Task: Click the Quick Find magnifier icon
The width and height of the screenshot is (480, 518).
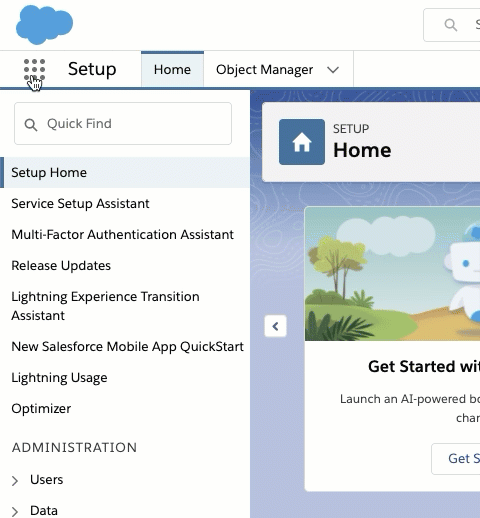Action: pyautogui.click(x=31, y=125)
